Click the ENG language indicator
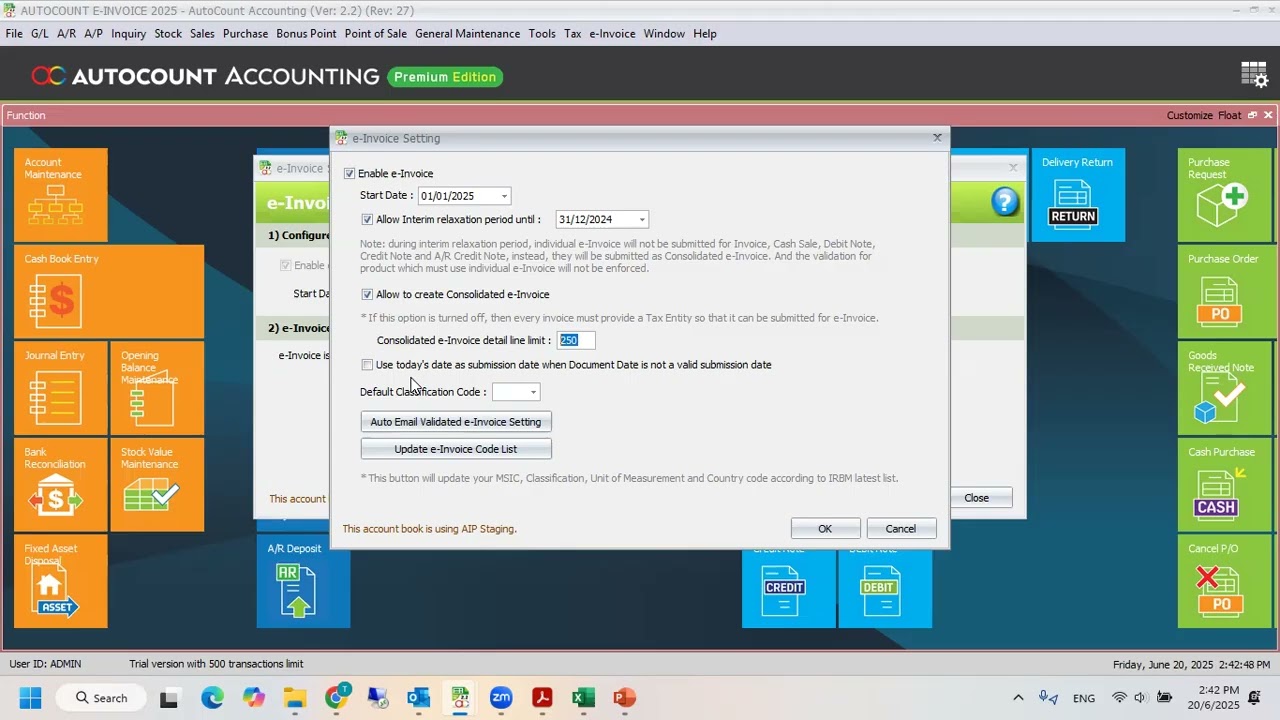1280x720 pixels. tap(1083, 698)
